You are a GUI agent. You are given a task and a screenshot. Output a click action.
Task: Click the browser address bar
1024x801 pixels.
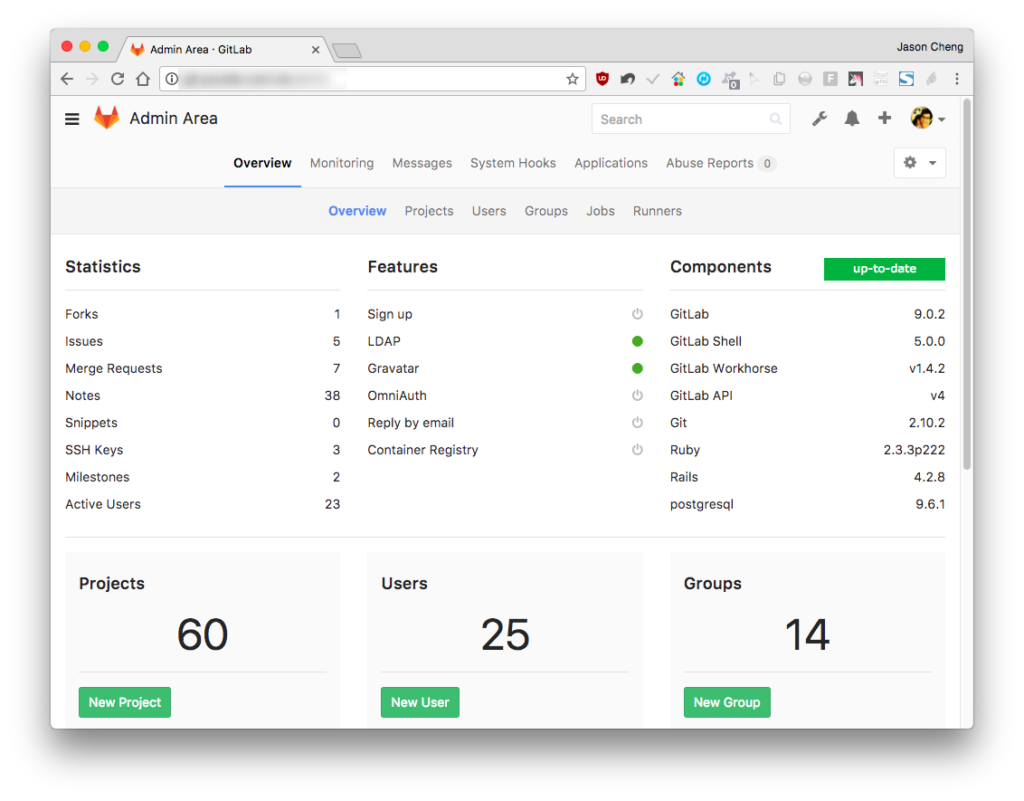[x=372, y=79]
